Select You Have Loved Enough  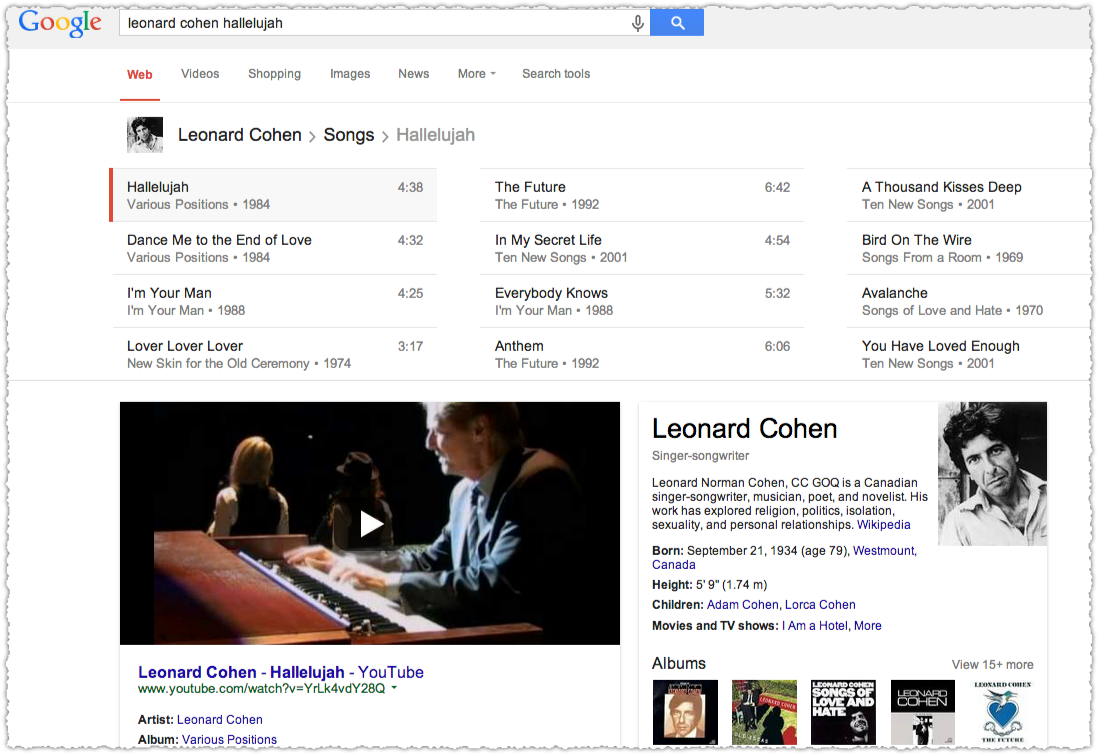click(969, 354)
